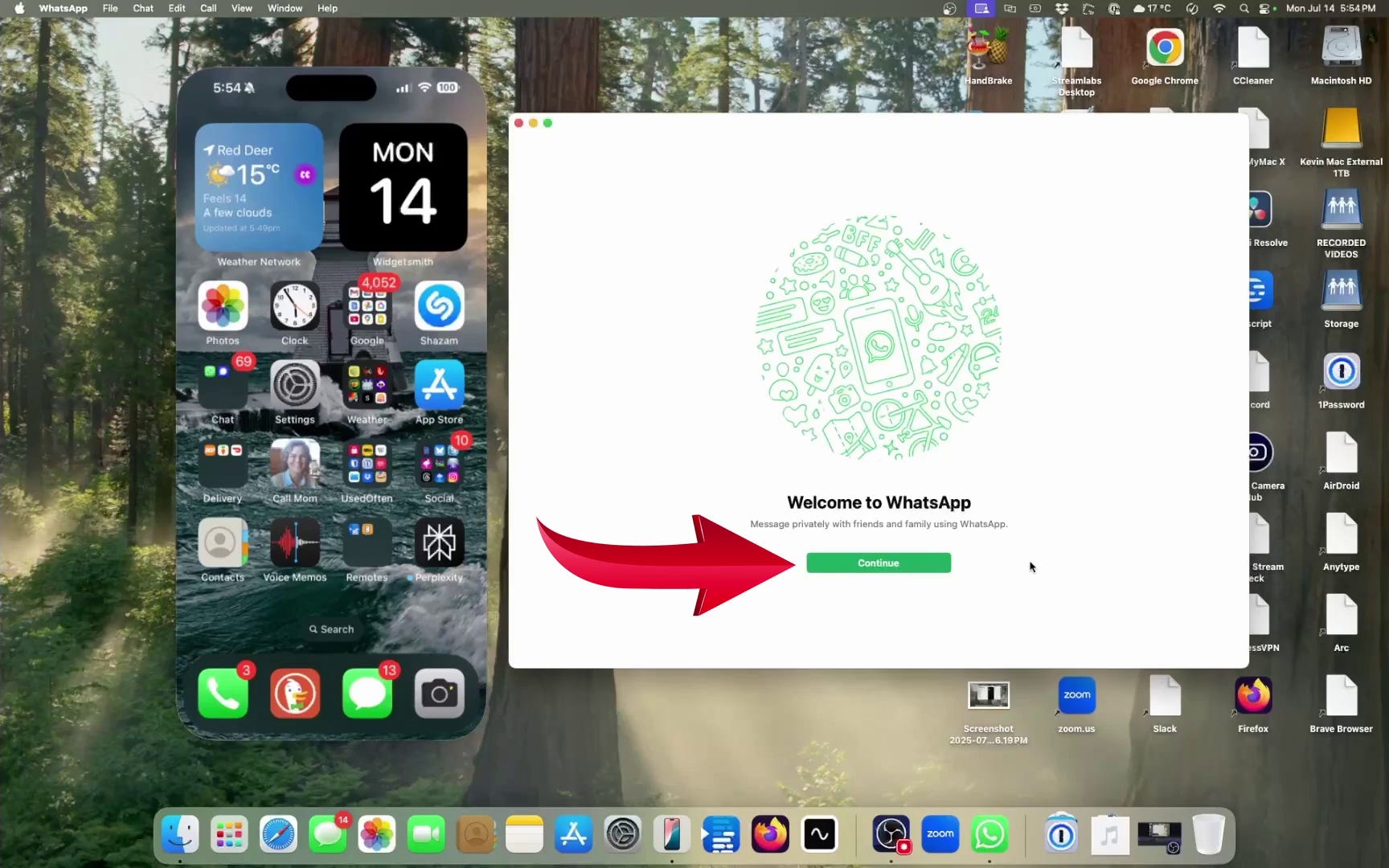
Task: Open Control Center in menu bar
Action: pyautogui.click(x=1265, y=8)
